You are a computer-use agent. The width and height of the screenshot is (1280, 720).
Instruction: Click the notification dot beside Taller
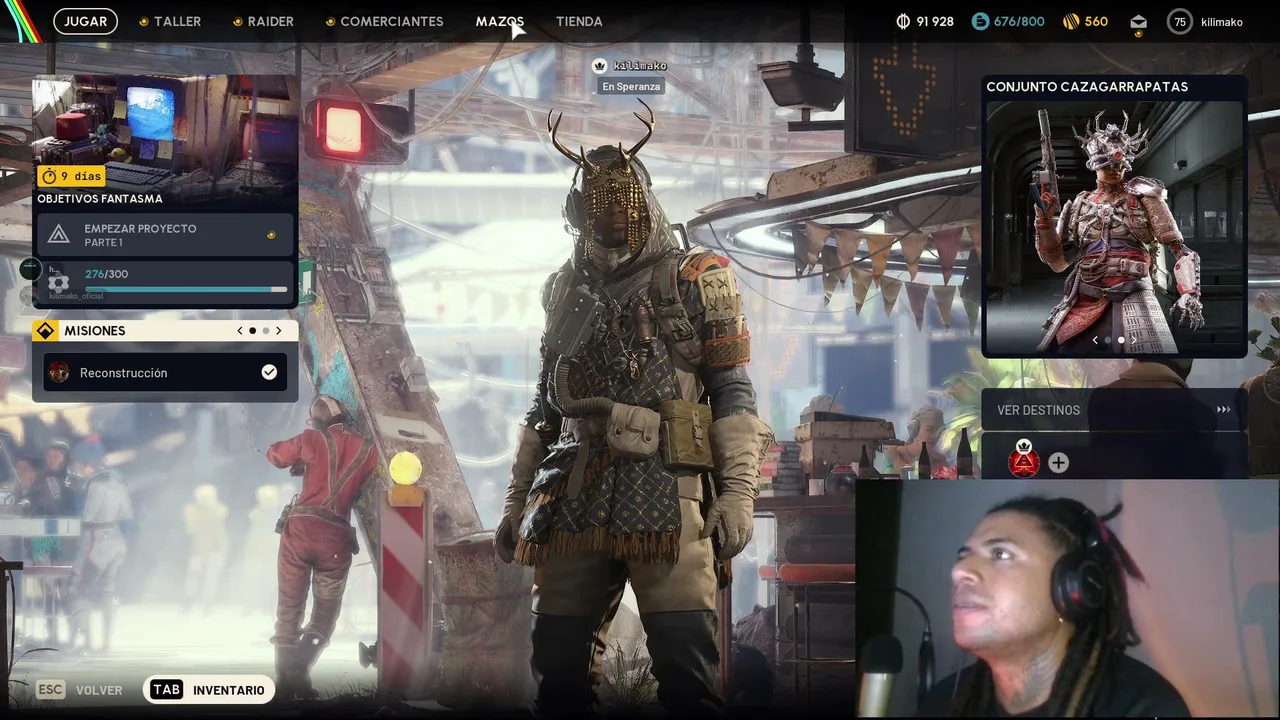pyautogui.click(x=144, y=21)
